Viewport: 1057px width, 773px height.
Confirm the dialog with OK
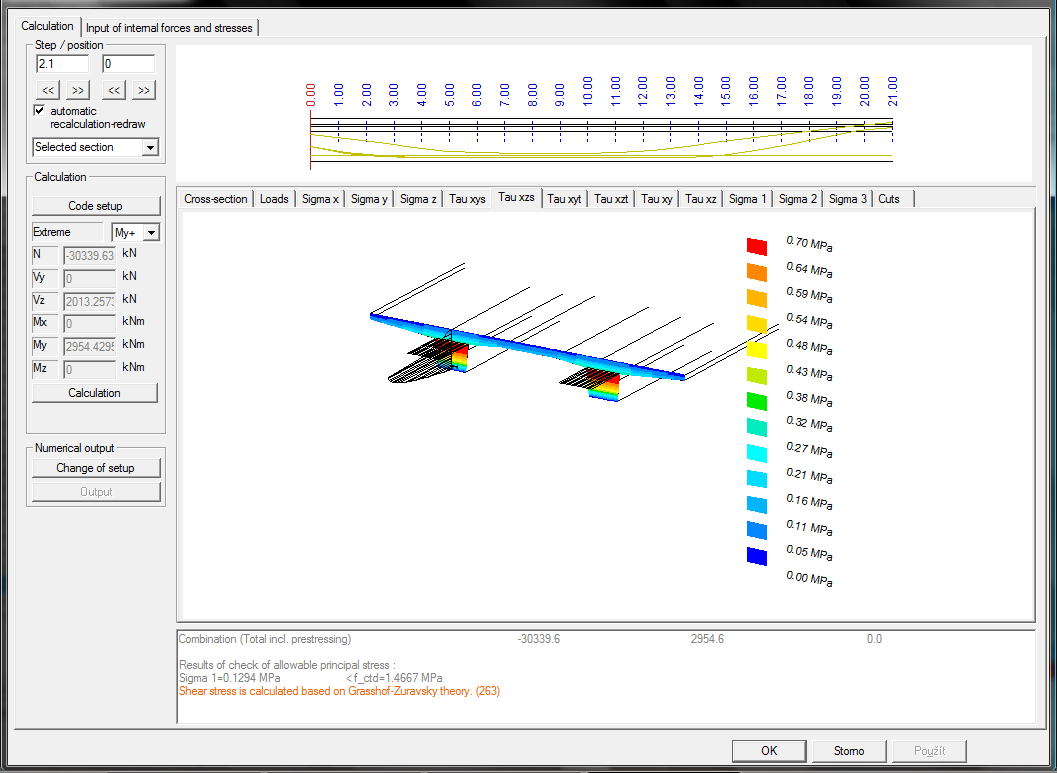[769, 751]
